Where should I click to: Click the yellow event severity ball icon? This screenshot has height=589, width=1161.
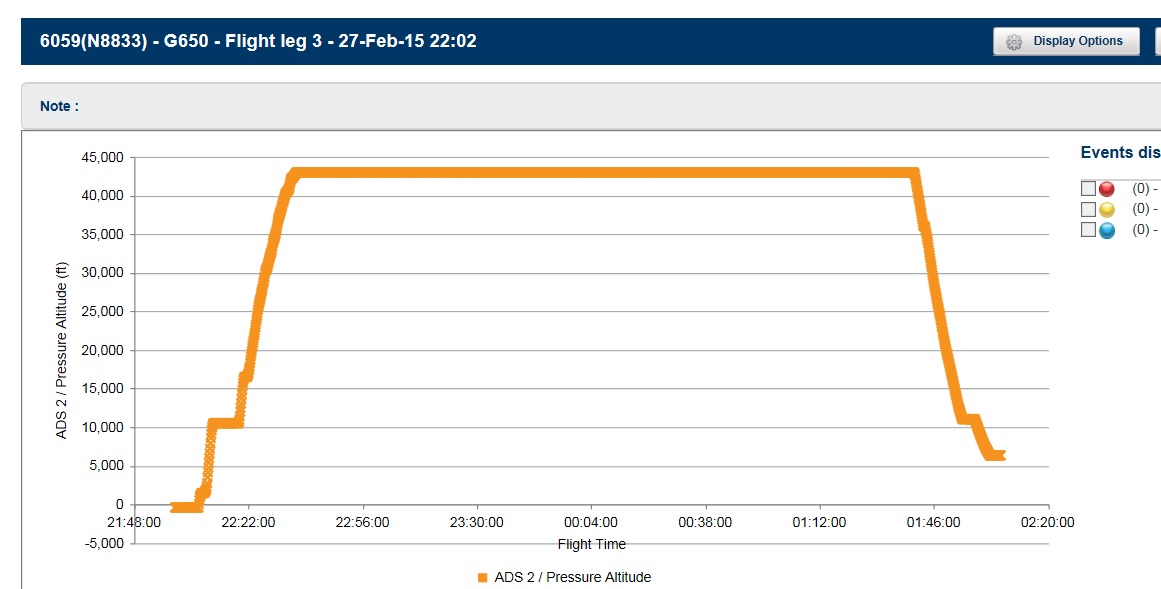1107,210
